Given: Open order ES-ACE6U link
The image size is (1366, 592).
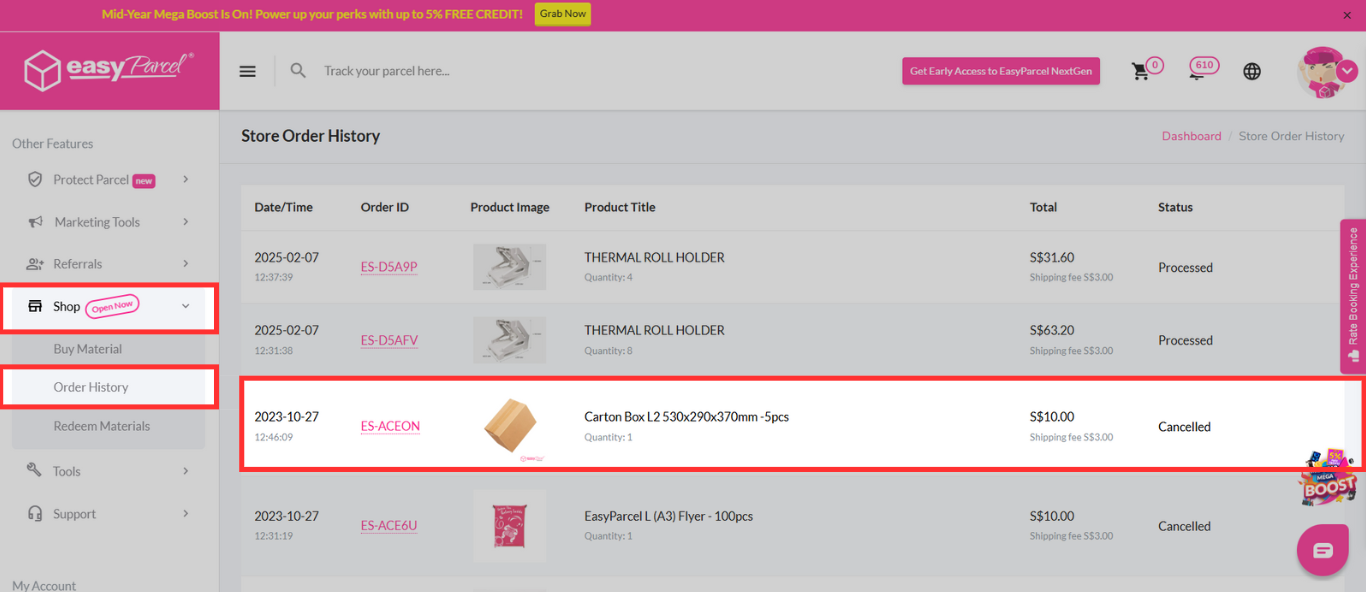Looking at the screenshot, I should (x=389, y=526).
